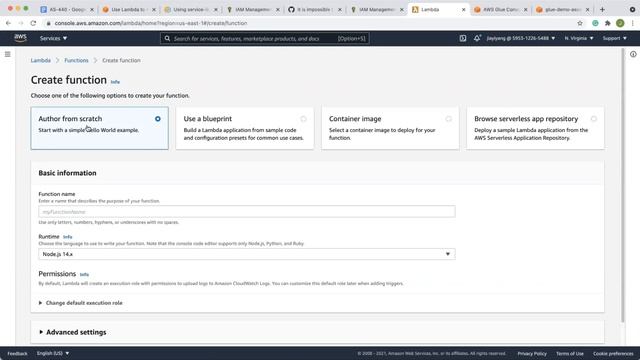This screenshot has height=360, width=640.
Task: Click the browser URL address bar
Action: pos(310,23)
